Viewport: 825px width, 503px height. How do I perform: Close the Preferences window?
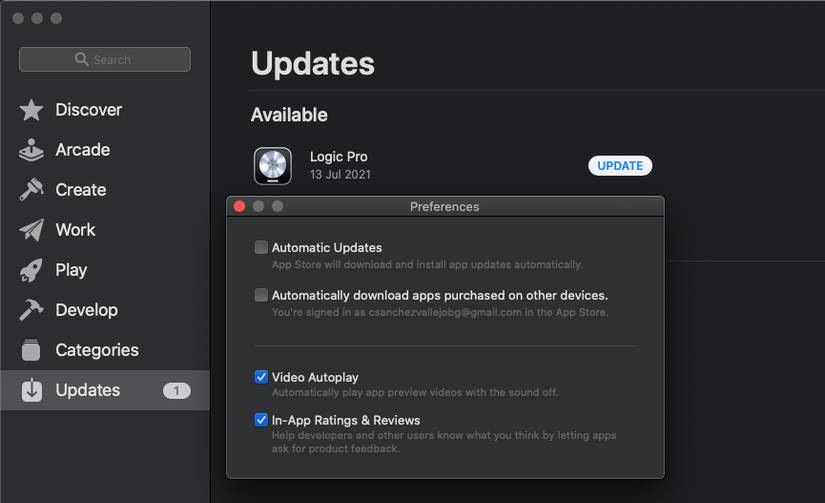tap(239, 206)
